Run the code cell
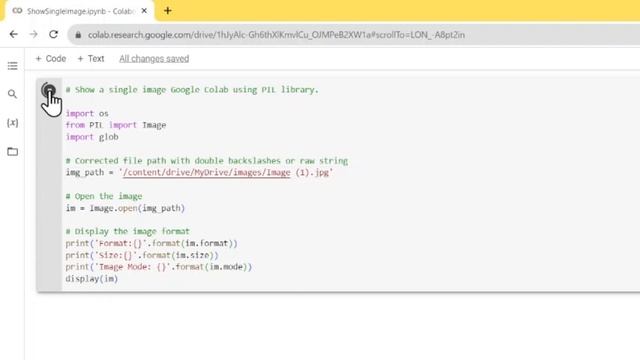This screenshot has width=640, height=360. pos(49,90)
